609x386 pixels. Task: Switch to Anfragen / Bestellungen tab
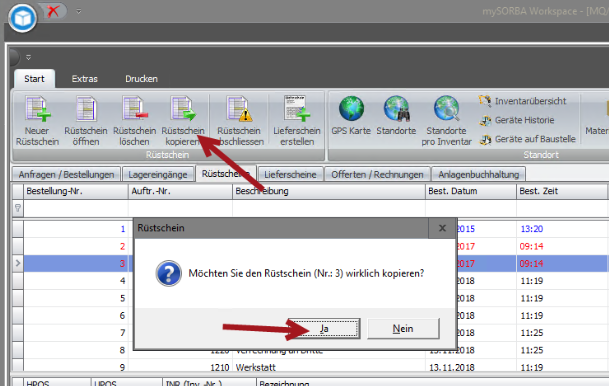coord(66,174)
